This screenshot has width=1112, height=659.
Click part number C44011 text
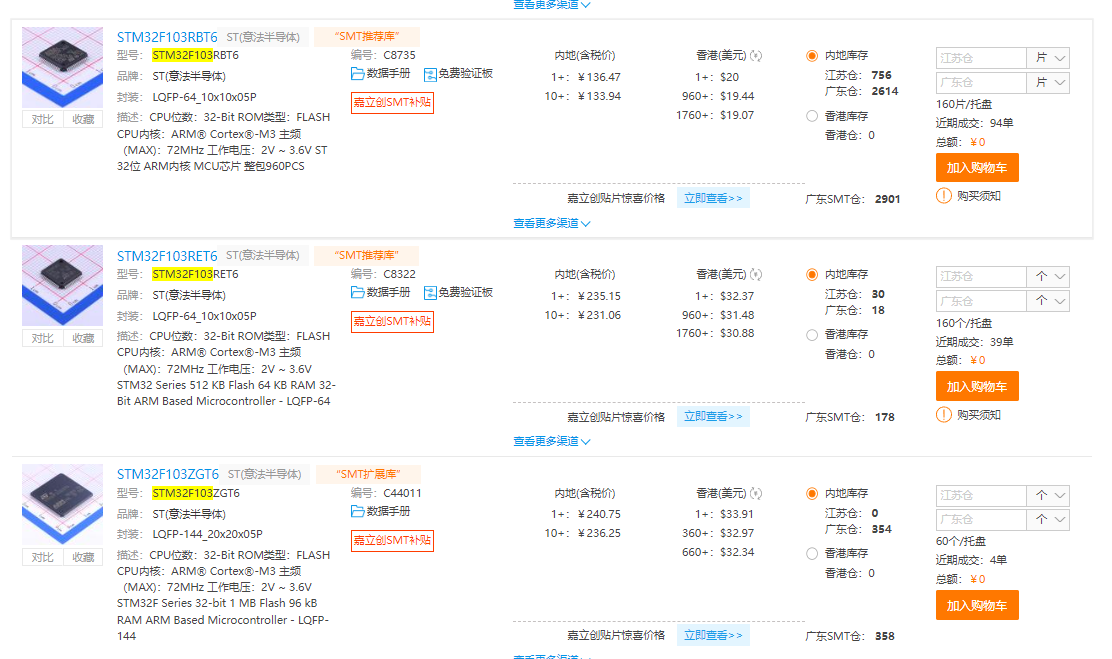click(402, 493)
